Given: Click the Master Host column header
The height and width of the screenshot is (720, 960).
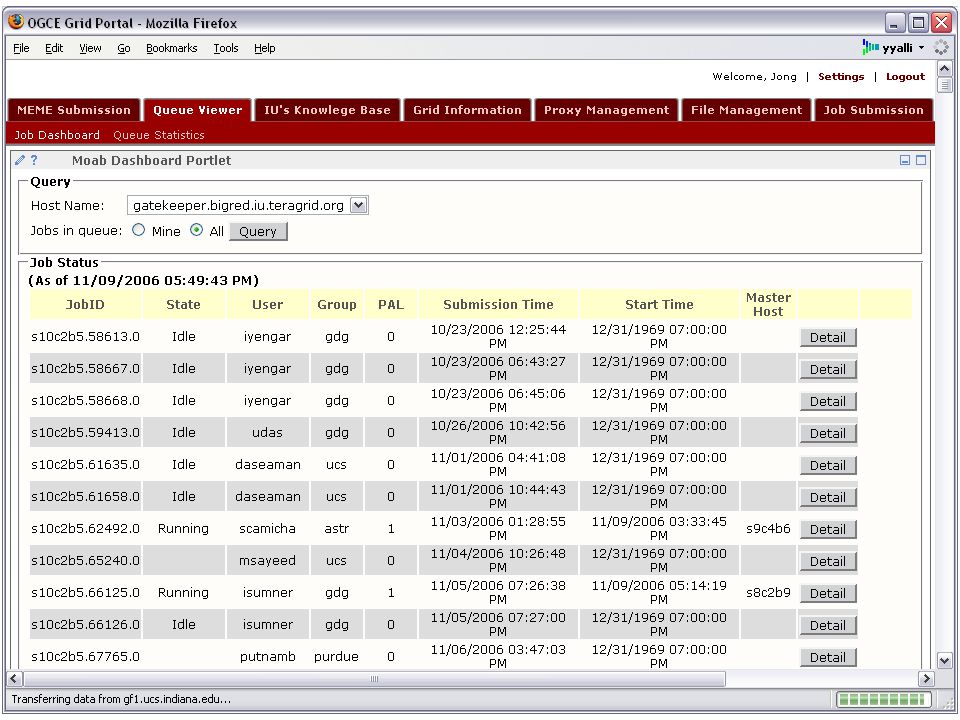Looking at the screenshot, I should coord(768,304).
